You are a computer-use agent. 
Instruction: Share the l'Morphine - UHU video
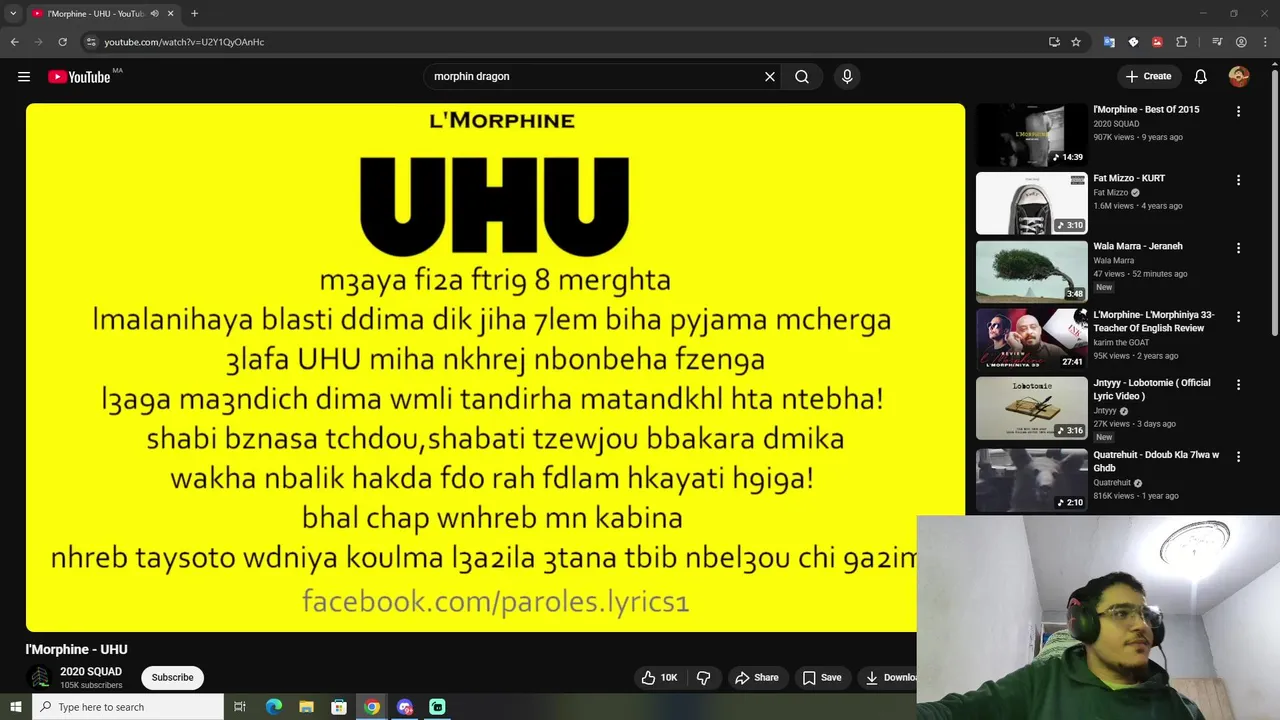757,677
